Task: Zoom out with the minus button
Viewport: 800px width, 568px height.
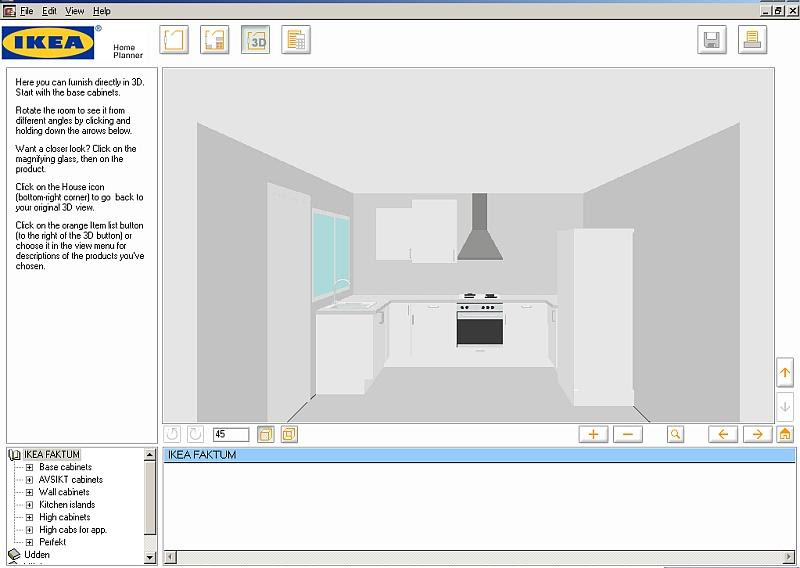Action: (x=628, y=434)
